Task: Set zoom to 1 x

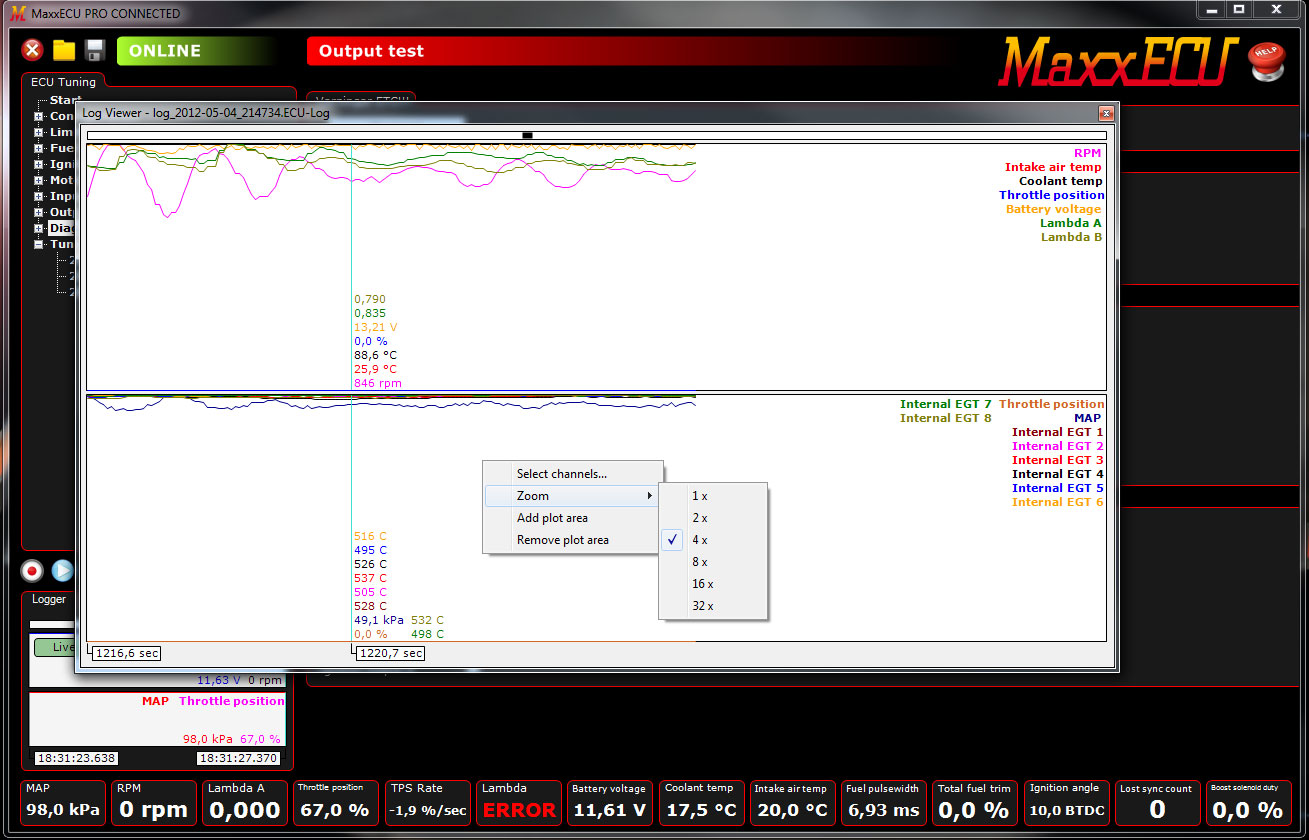Action: pos(713,496)
